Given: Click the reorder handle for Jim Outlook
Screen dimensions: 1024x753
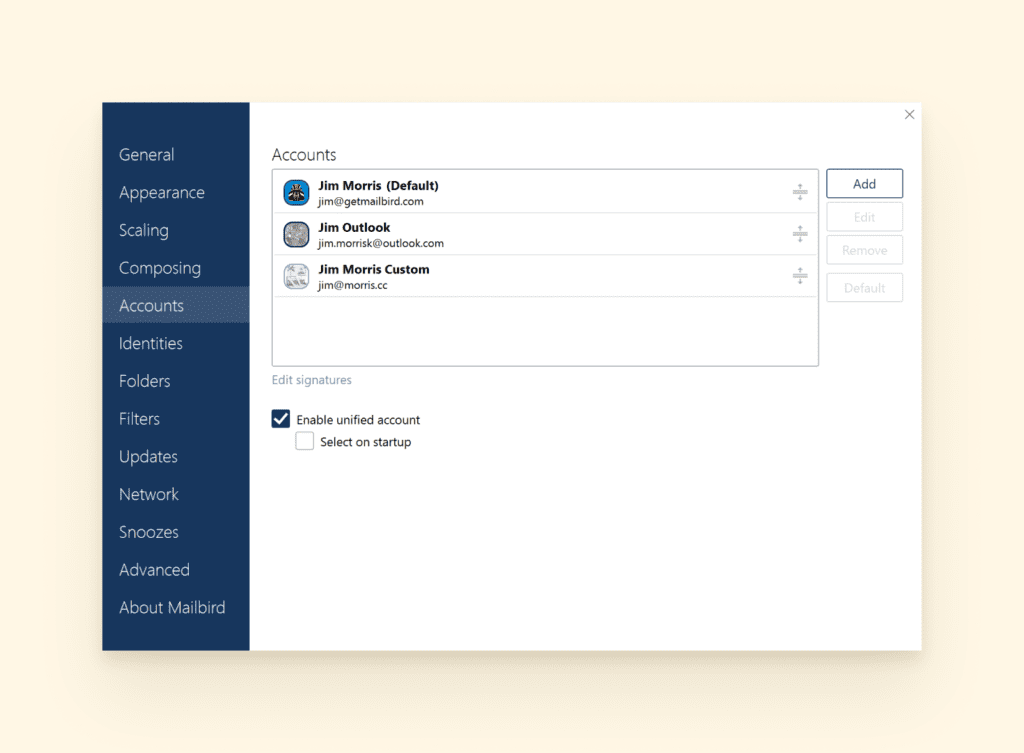Looking at the screenshot, I should pos(800,234).
